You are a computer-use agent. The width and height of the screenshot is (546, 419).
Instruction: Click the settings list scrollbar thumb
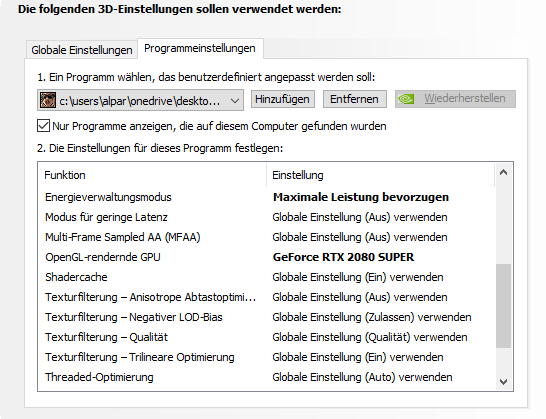[x=503, y=306]
